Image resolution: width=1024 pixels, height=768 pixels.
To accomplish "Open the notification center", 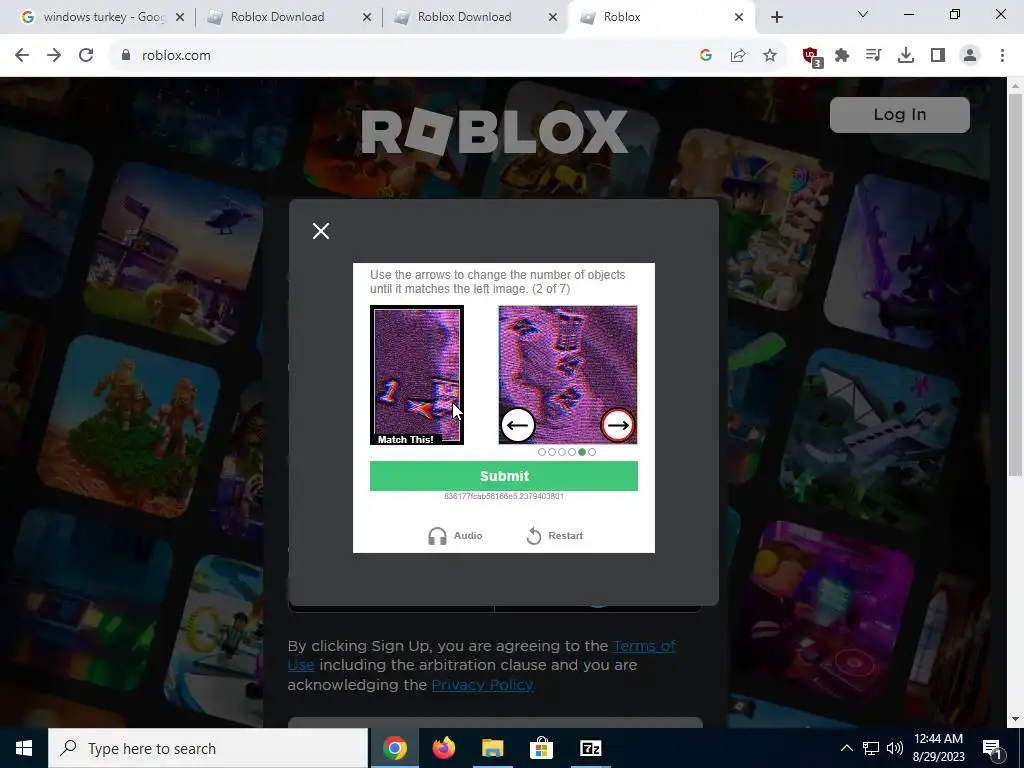I will [993, 748].
